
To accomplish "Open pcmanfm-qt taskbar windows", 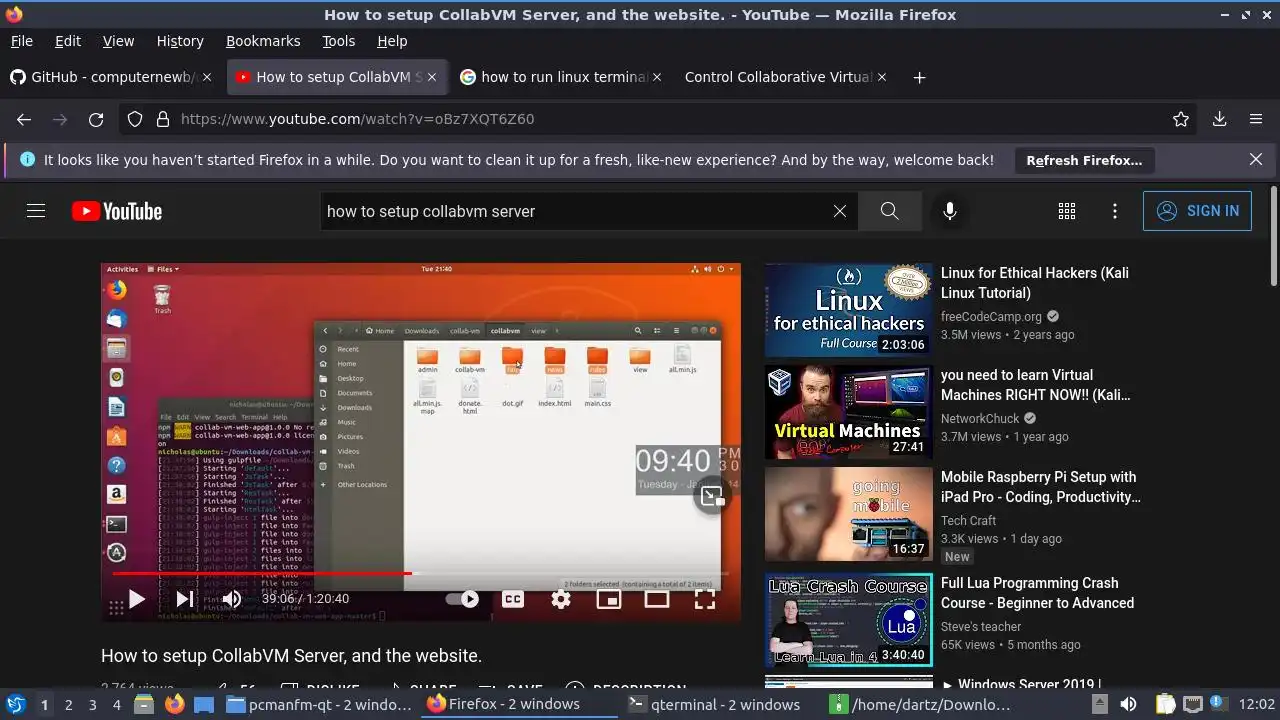I will [319, 704].
